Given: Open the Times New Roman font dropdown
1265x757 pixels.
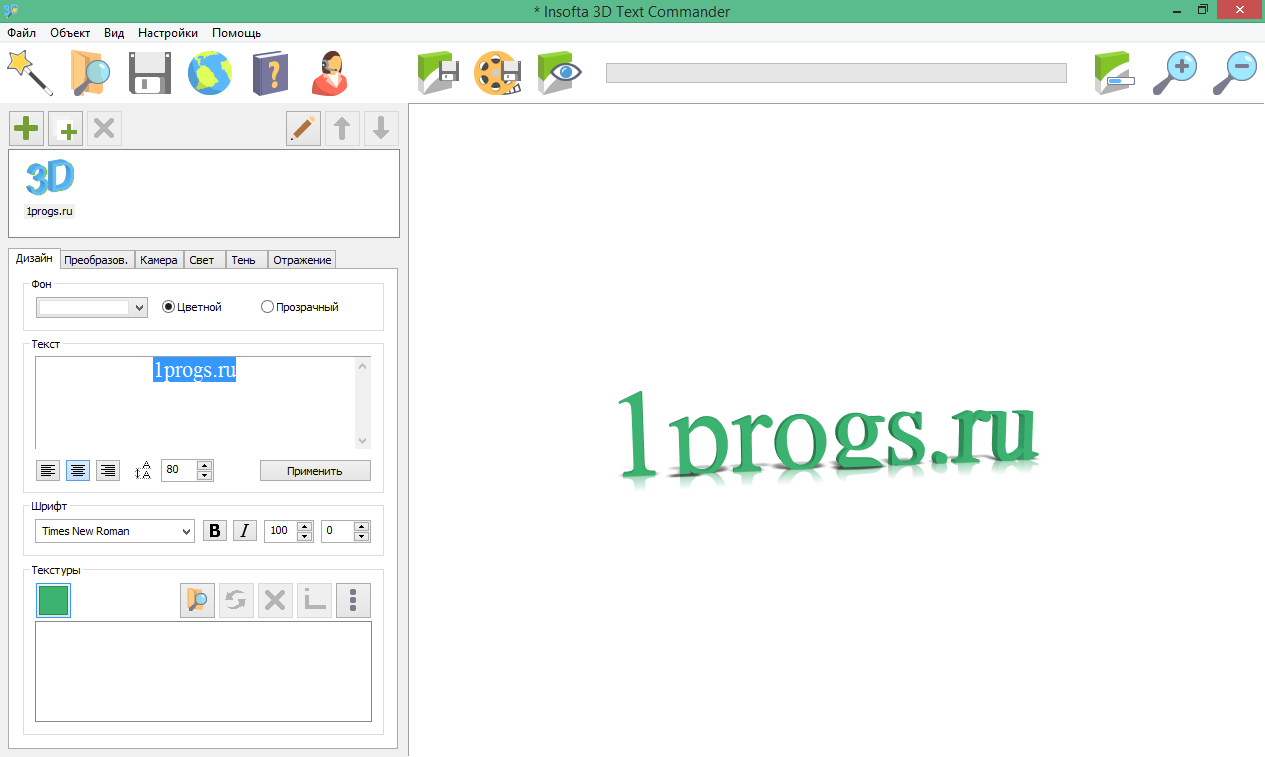Looking at the screenshot, I should click(115, 531).
